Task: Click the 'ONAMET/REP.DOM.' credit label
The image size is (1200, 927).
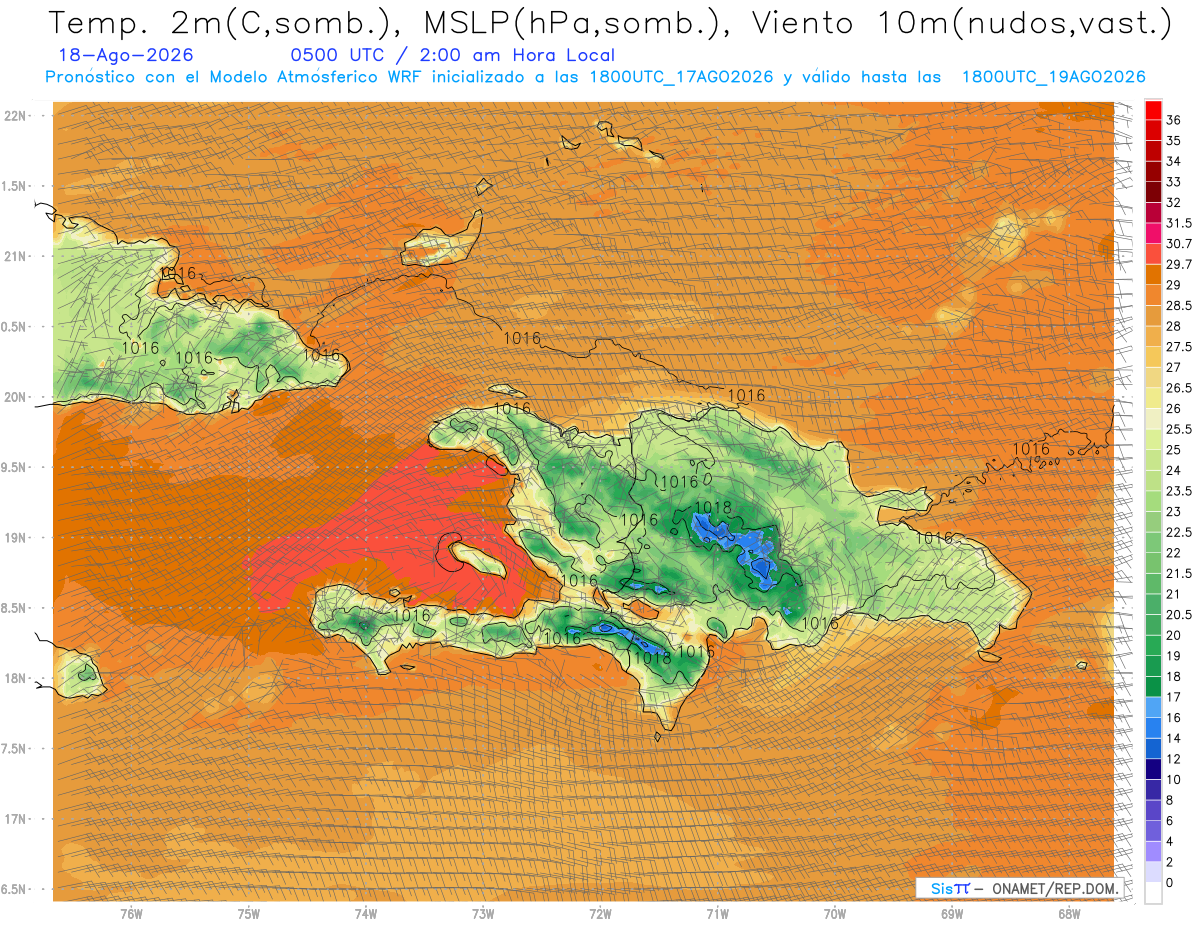Action: (1055, 888)
